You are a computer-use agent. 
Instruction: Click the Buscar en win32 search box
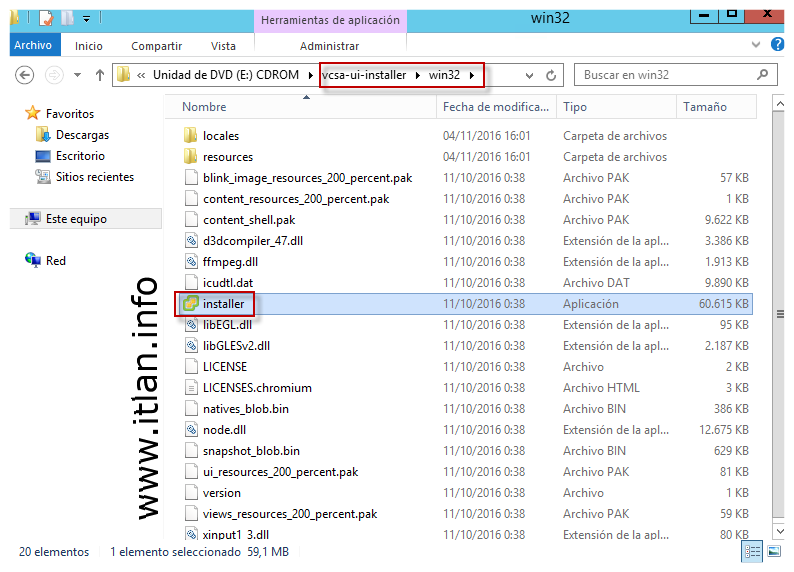pos(665,75)
